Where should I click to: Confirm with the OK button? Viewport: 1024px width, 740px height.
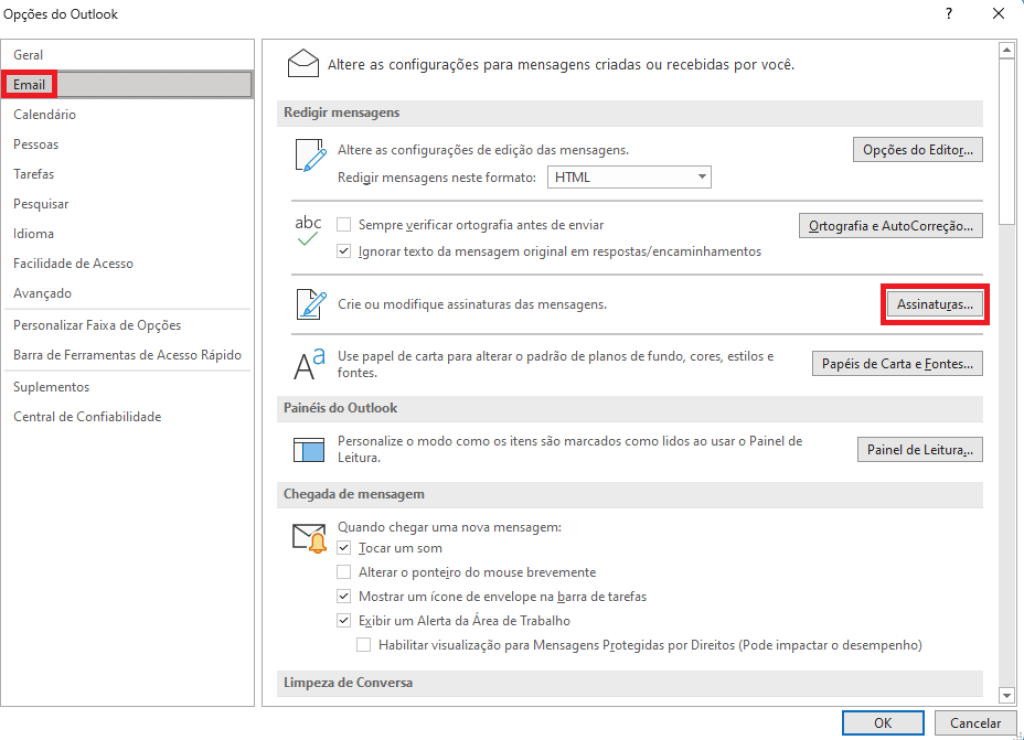pos(883,722)
